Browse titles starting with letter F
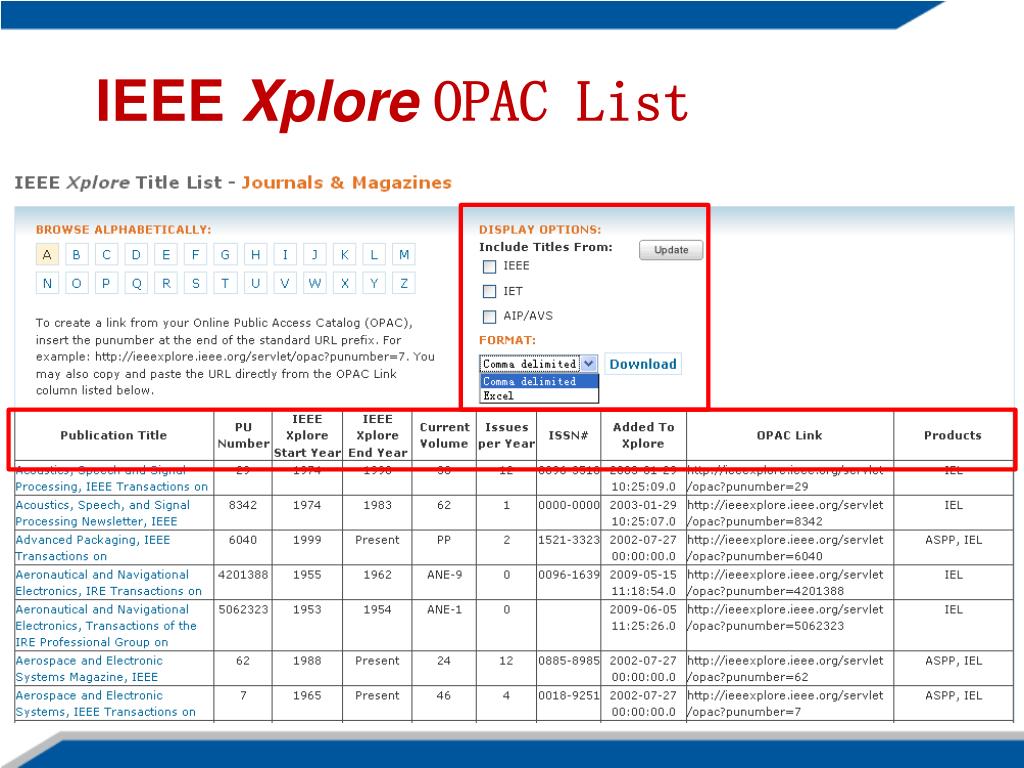Image resolution: width=1024 pixels, height=768 pixels. coord(195,255)
